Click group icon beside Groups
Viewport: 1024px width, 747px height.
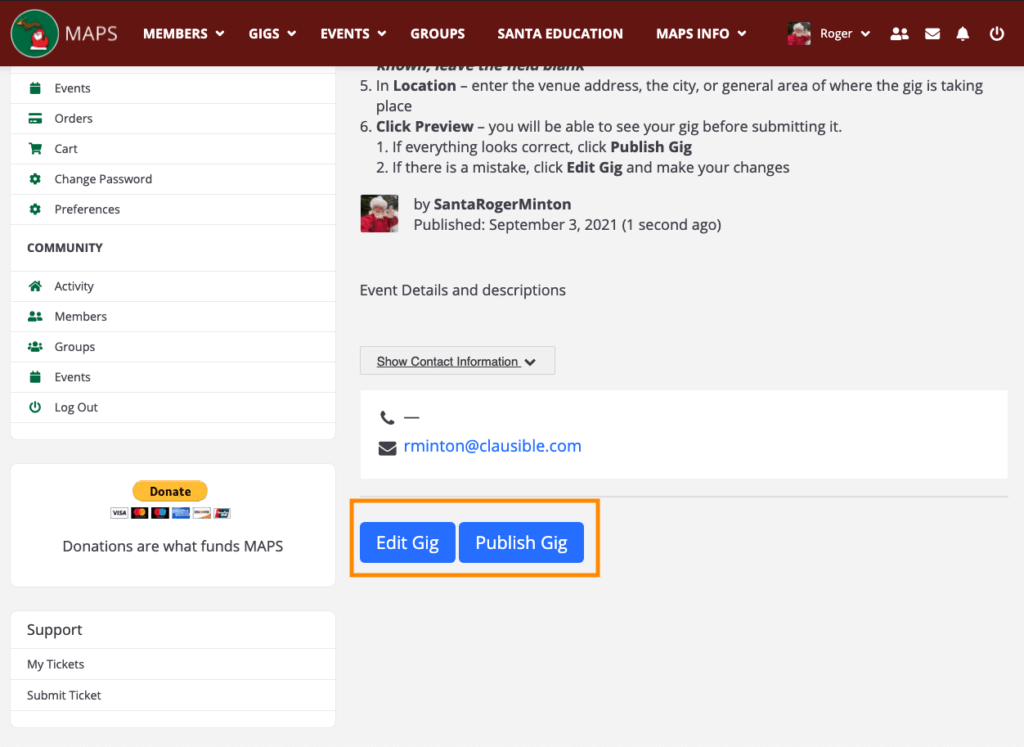[x=35, y=347]
